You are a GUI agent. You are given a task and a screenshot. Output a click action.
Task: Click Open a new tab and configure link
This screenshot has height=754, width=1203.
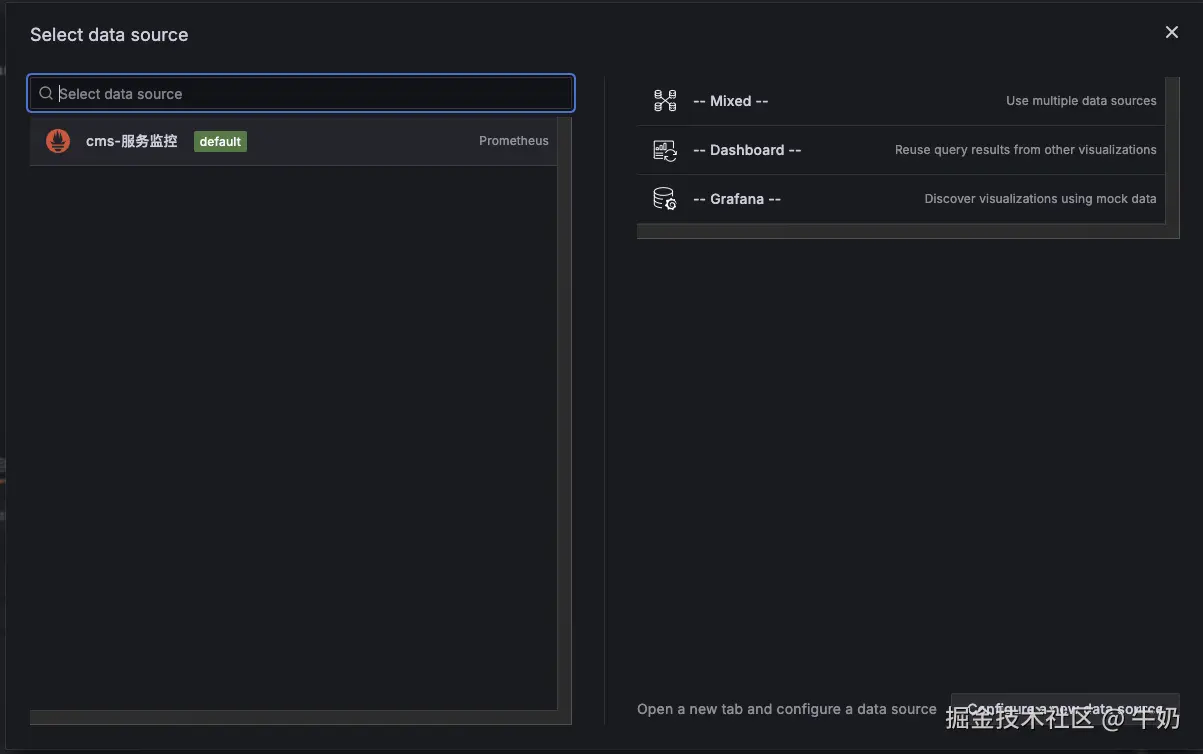[787, 708]
